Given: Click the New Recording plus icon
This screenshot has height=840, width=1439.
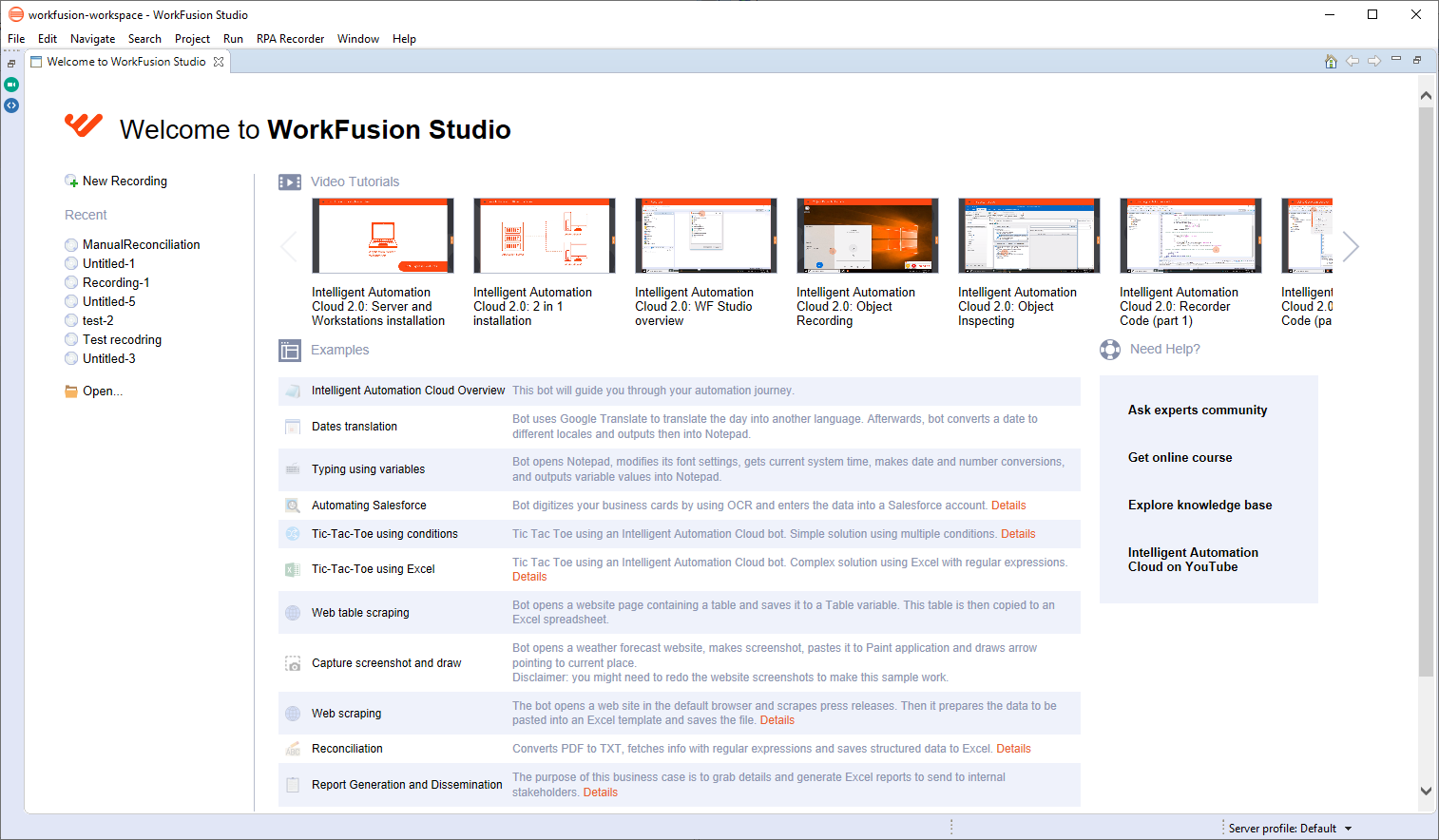Looking at the screenshot, I should (71, 181).
